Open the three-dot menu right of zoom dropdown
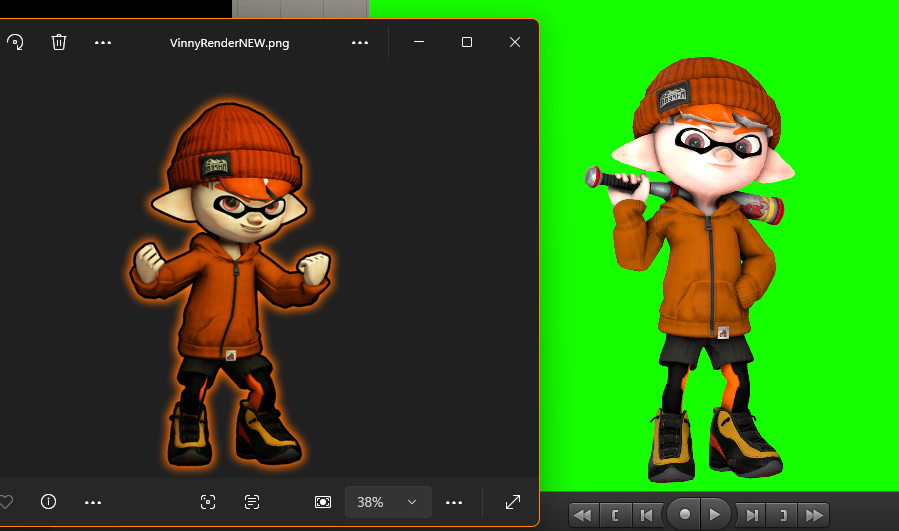The height and width of the screenshot is (531, 899). 454,503
